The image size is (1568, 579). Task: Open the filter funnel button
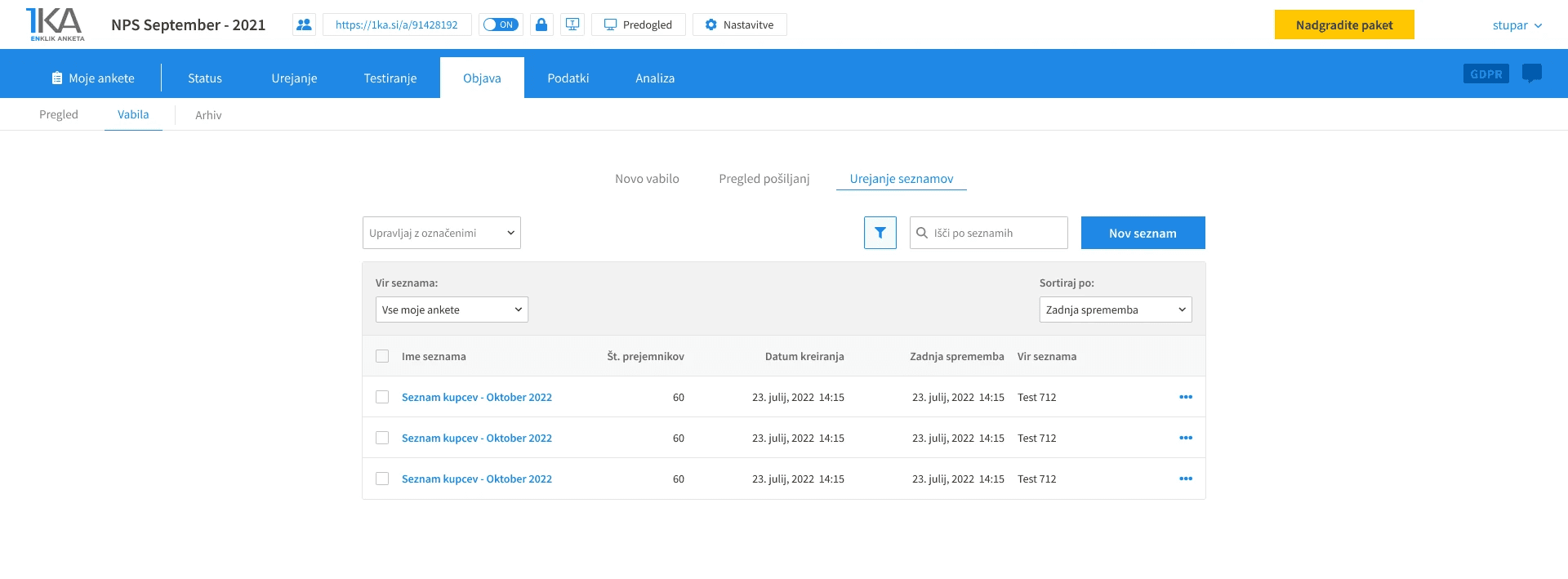[x=880, y=233]
